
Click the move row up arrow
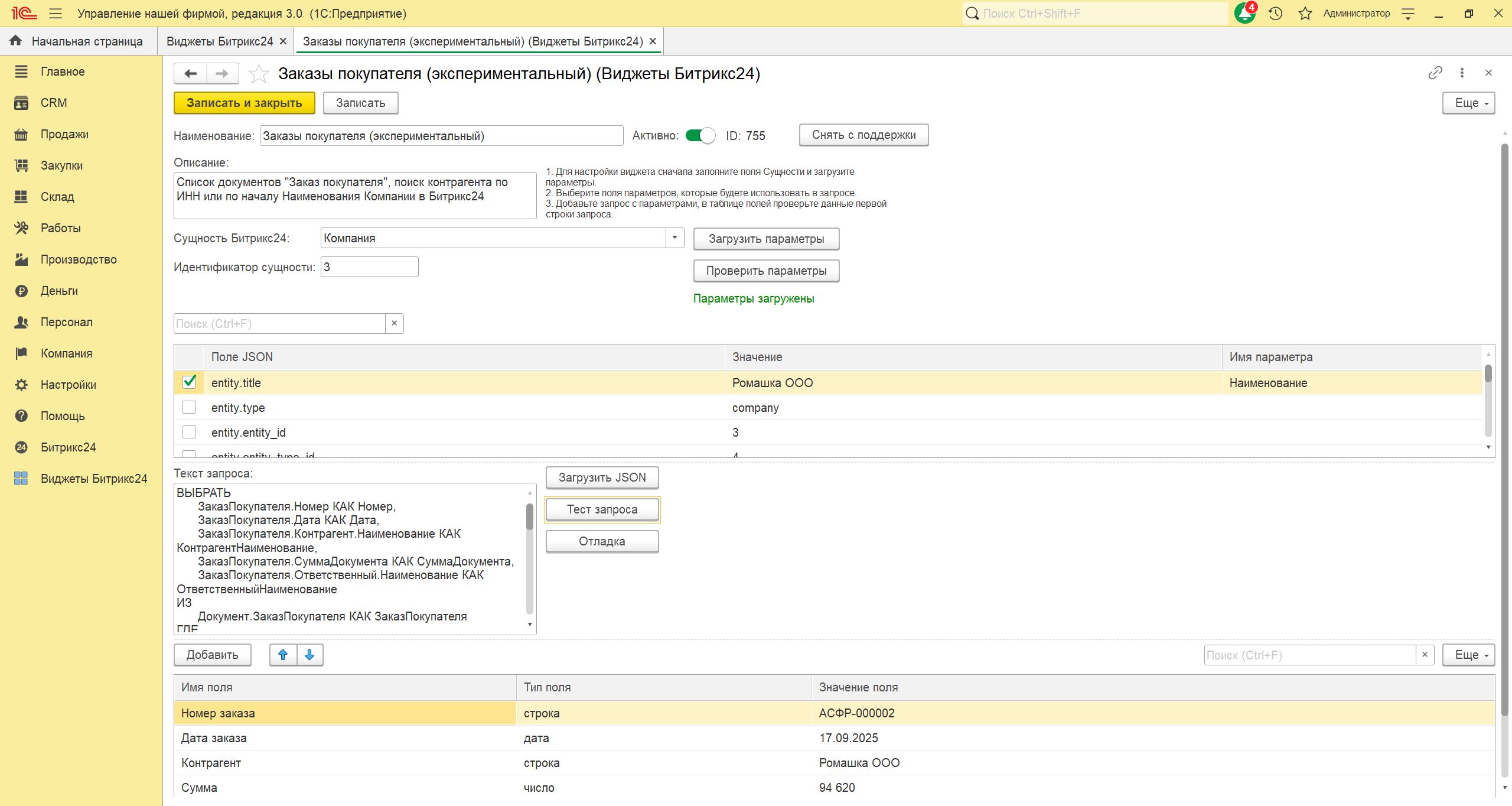click(283, 655)
